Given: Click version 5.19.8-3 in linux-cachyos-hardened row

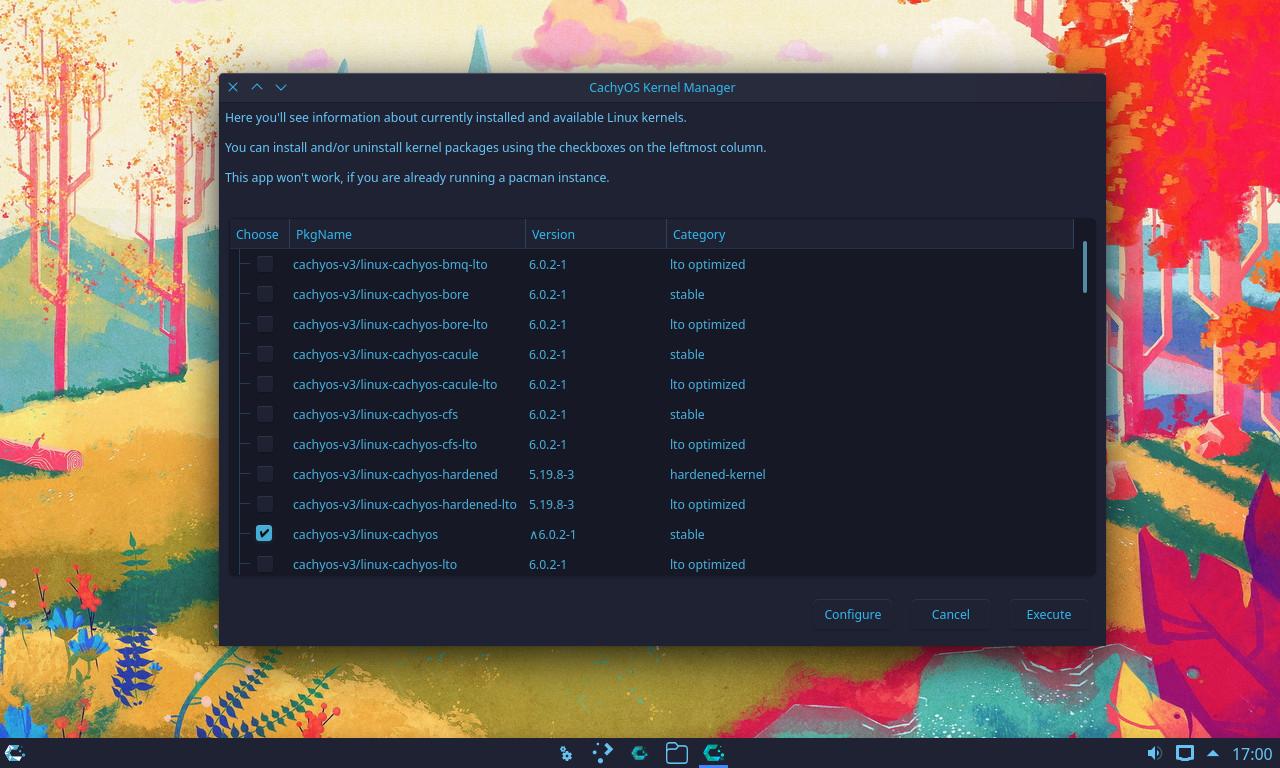Looking at the screenshot, I should click(551, 474).
